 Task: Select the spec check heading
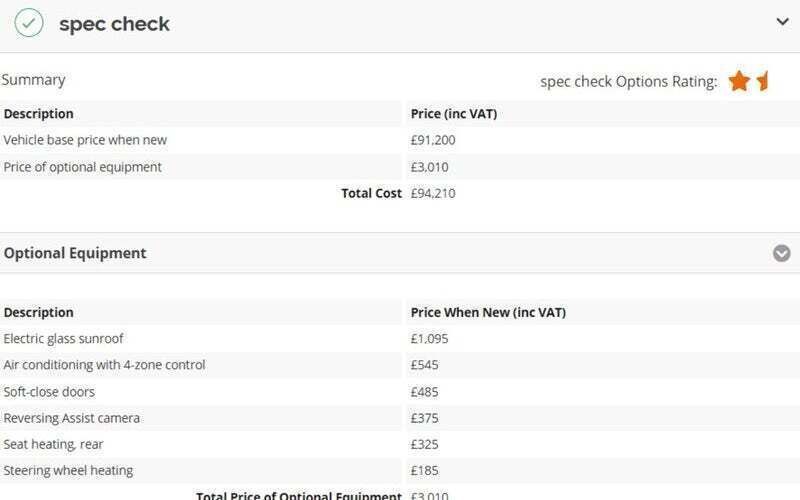114,24
